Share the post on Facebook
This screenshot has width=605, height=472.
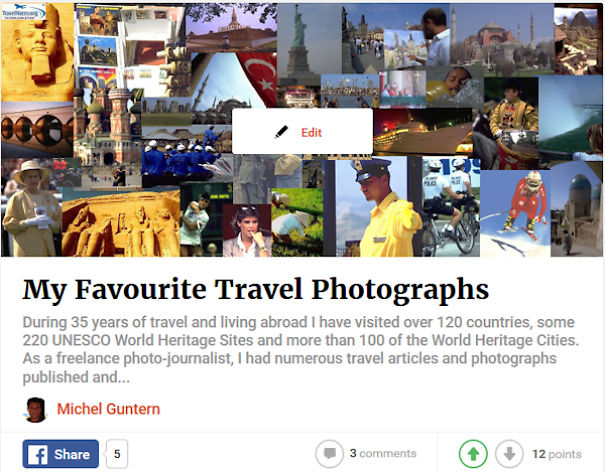click(61, 454)
